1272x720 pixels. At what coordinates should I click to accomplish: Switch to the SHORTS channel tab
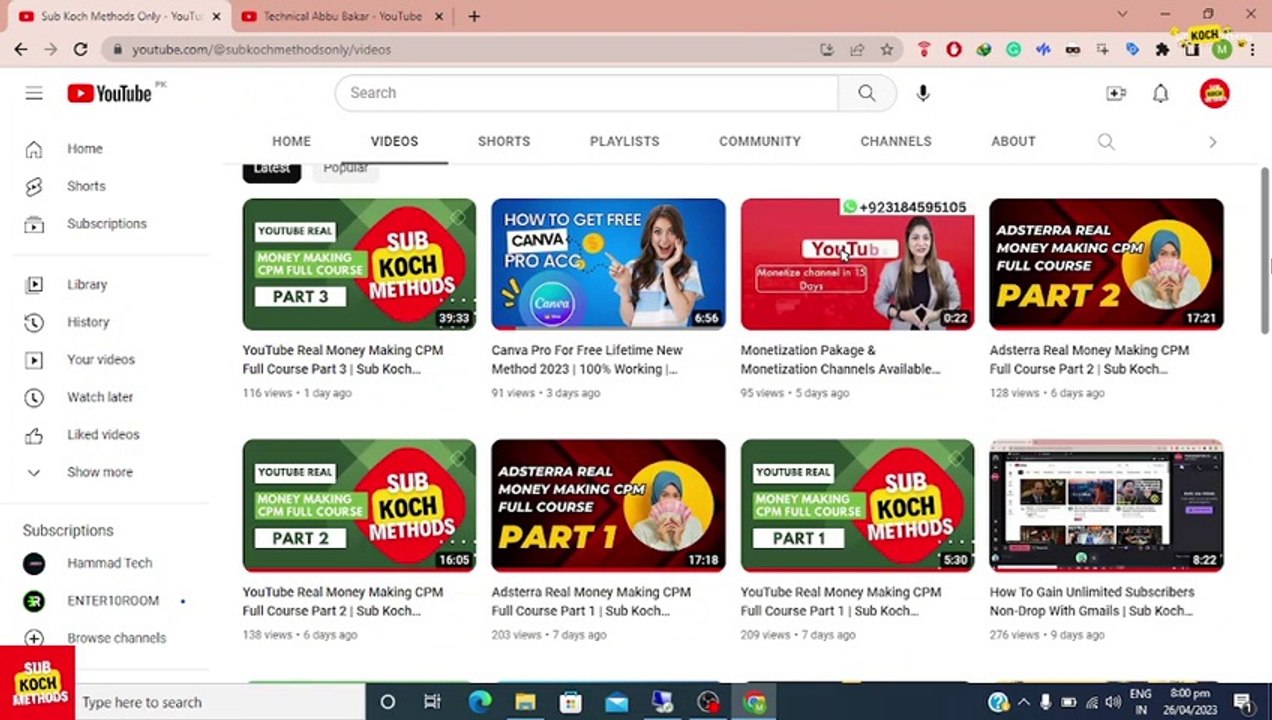(x=504, y=141)
